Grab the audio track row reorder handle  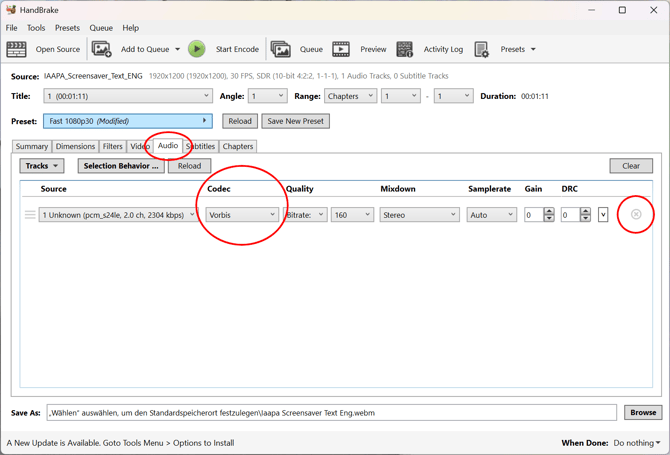(x=30, y=214)
